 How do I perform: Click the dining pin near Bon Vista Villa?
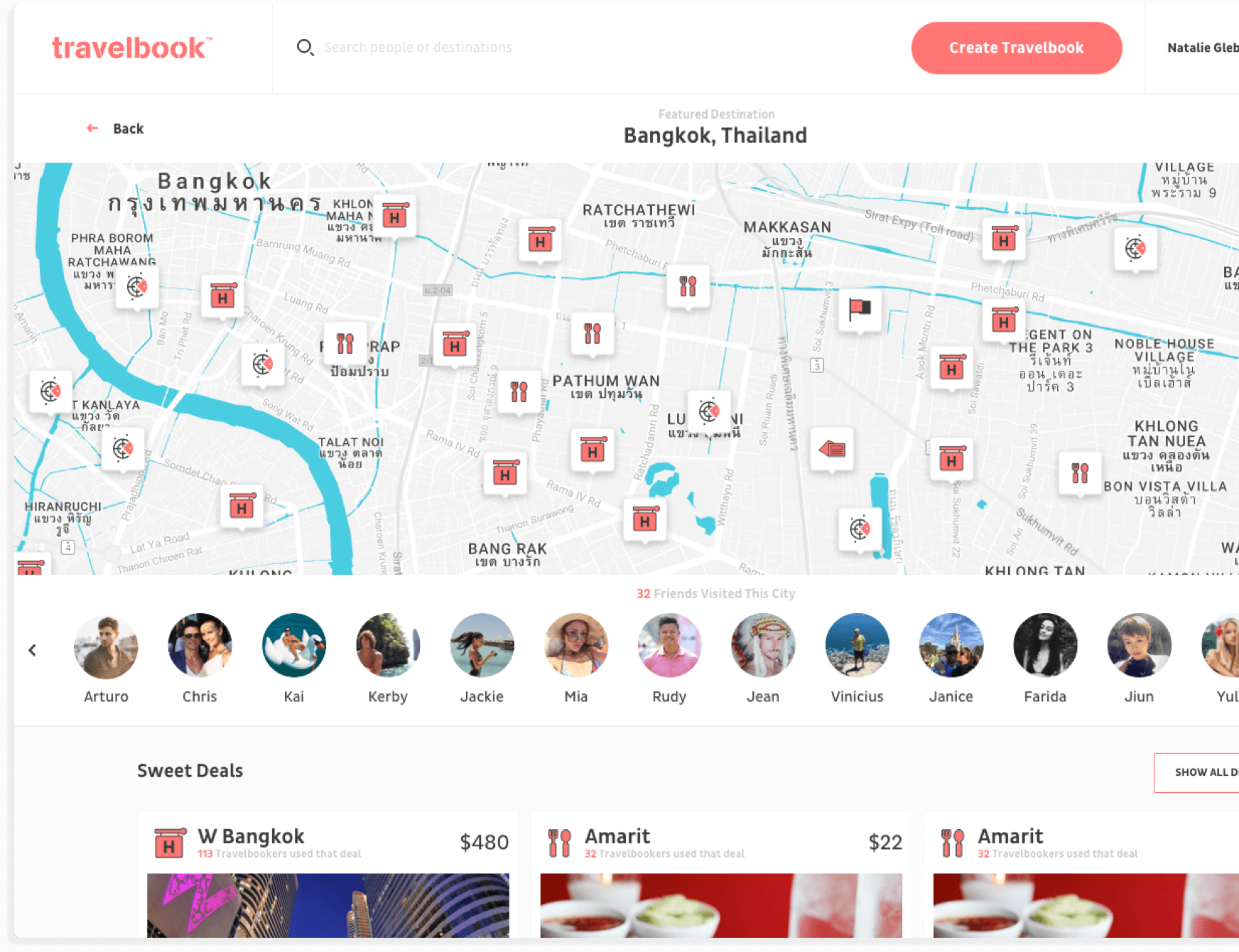click(1080, 472)
